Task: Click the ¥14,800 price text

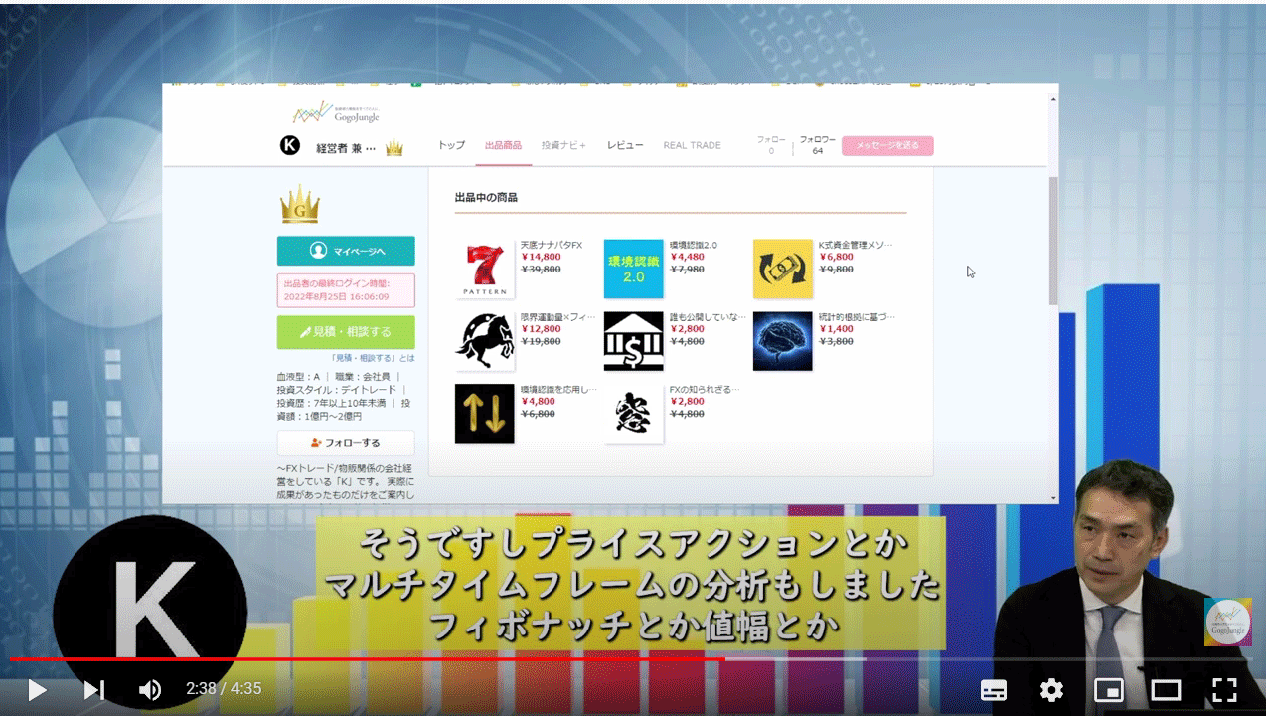Action: (541, 257)
